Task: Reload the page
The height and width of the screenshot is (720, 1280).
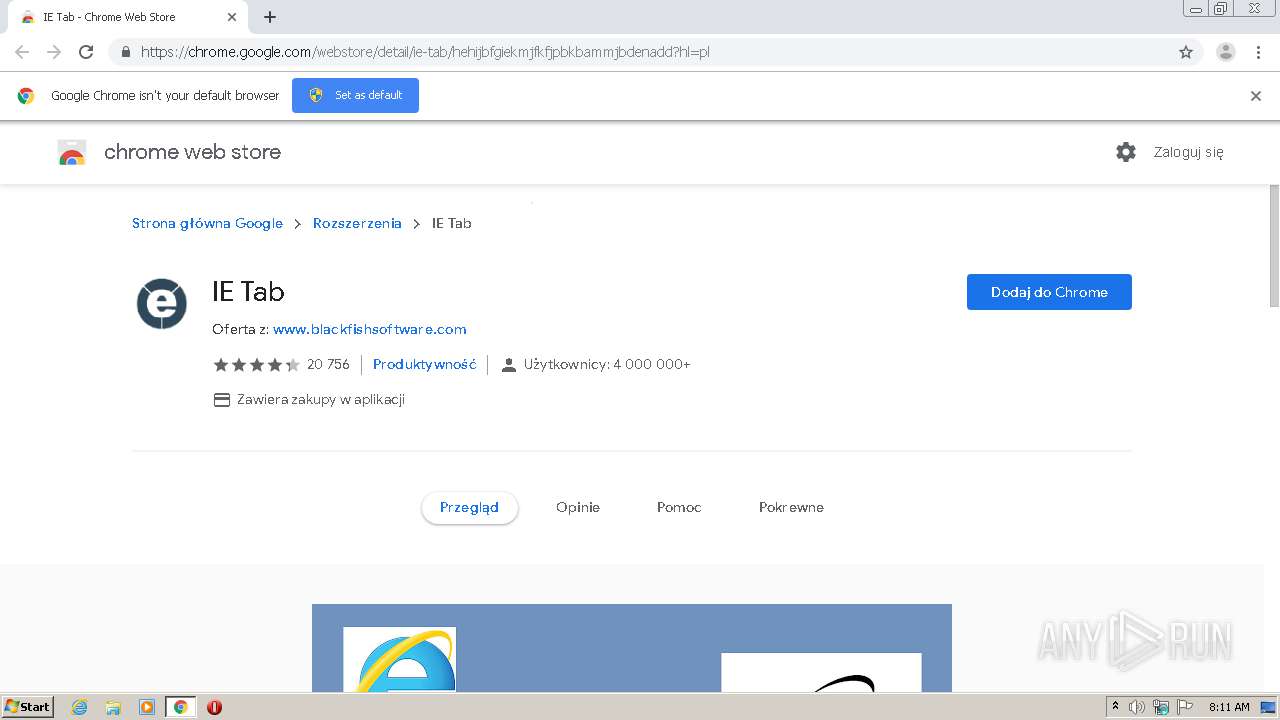Action: point(86,52)
